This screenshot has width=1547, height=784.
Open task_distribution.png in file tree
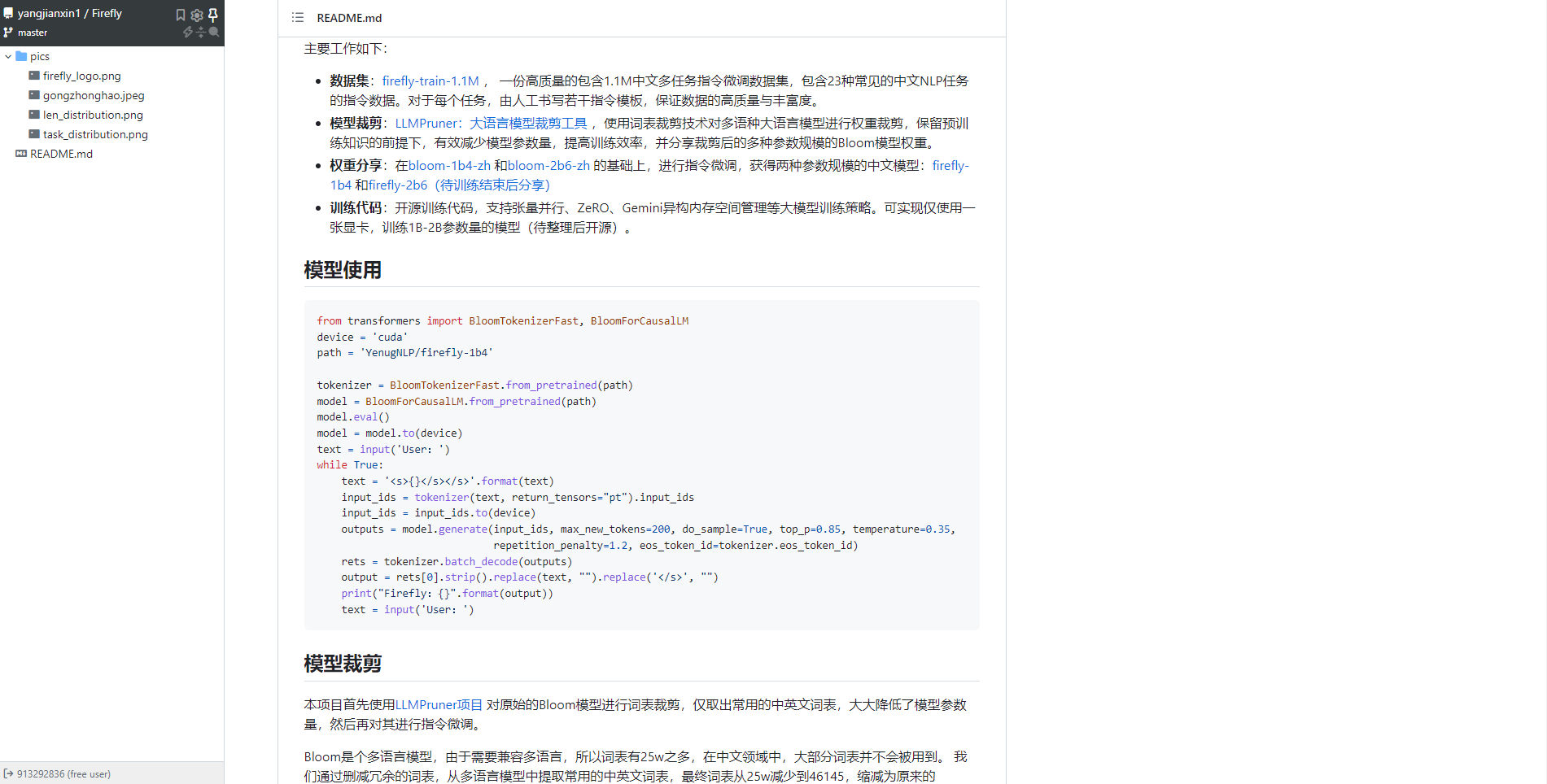[x=95, y=134]
